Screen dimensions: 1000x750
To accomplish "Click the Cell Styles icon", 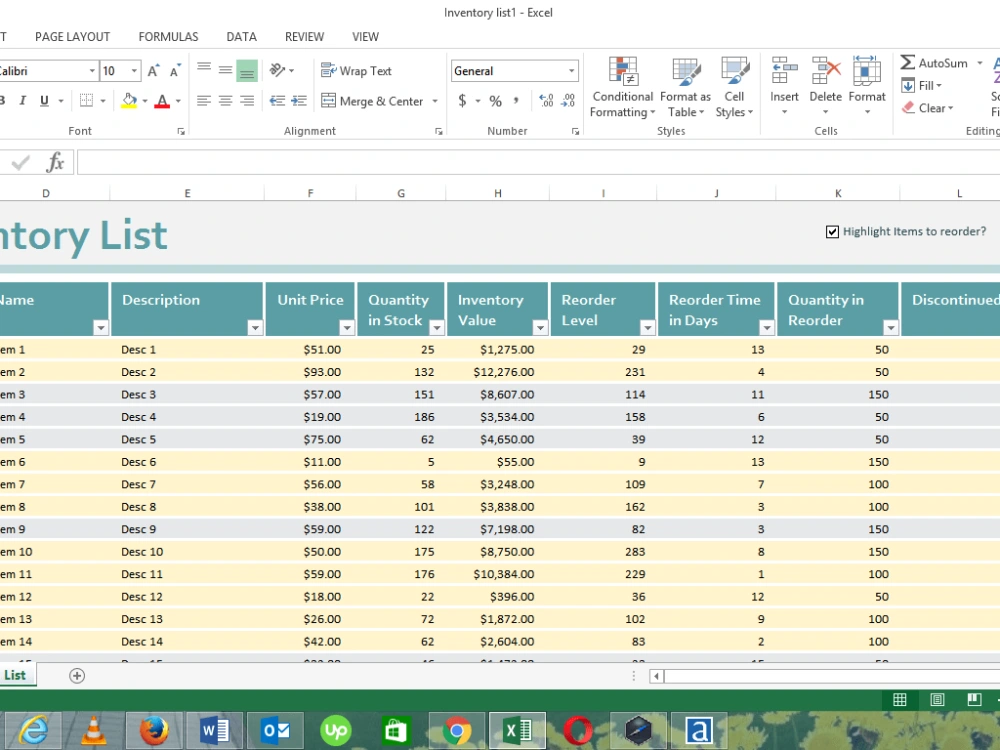I will point(735,71).
